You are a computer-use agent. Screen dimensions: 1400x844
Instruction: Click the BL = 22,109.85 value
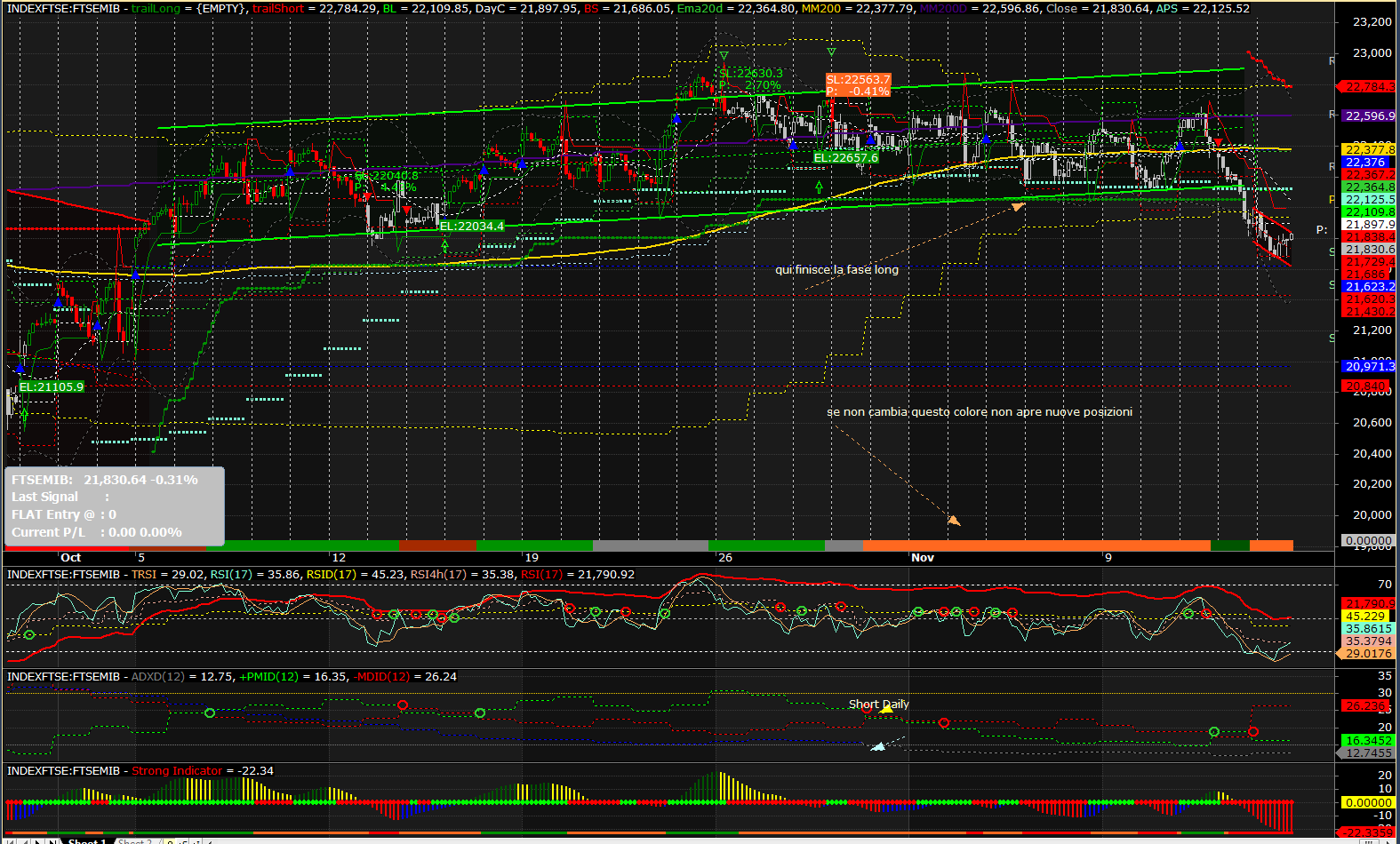[x=426, y=8]
